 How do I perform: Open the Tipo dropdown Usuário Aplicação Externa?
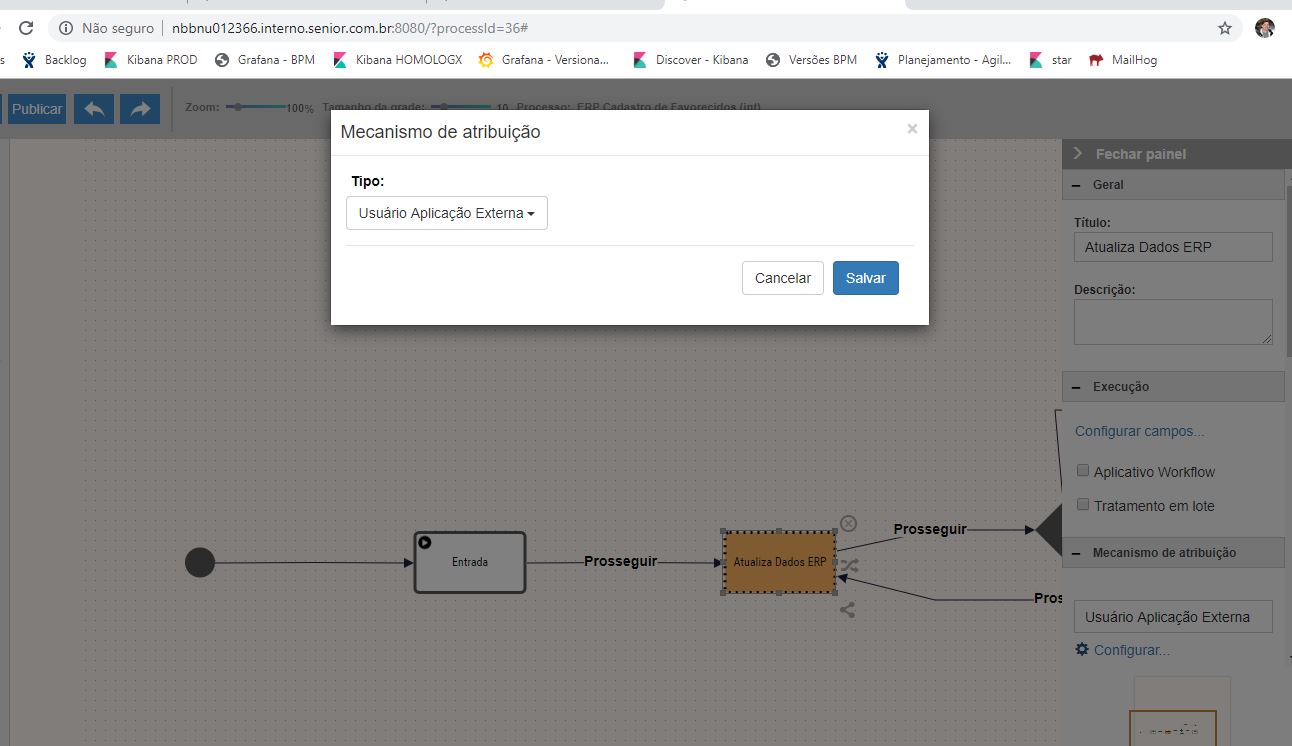(x=446, y=212)
